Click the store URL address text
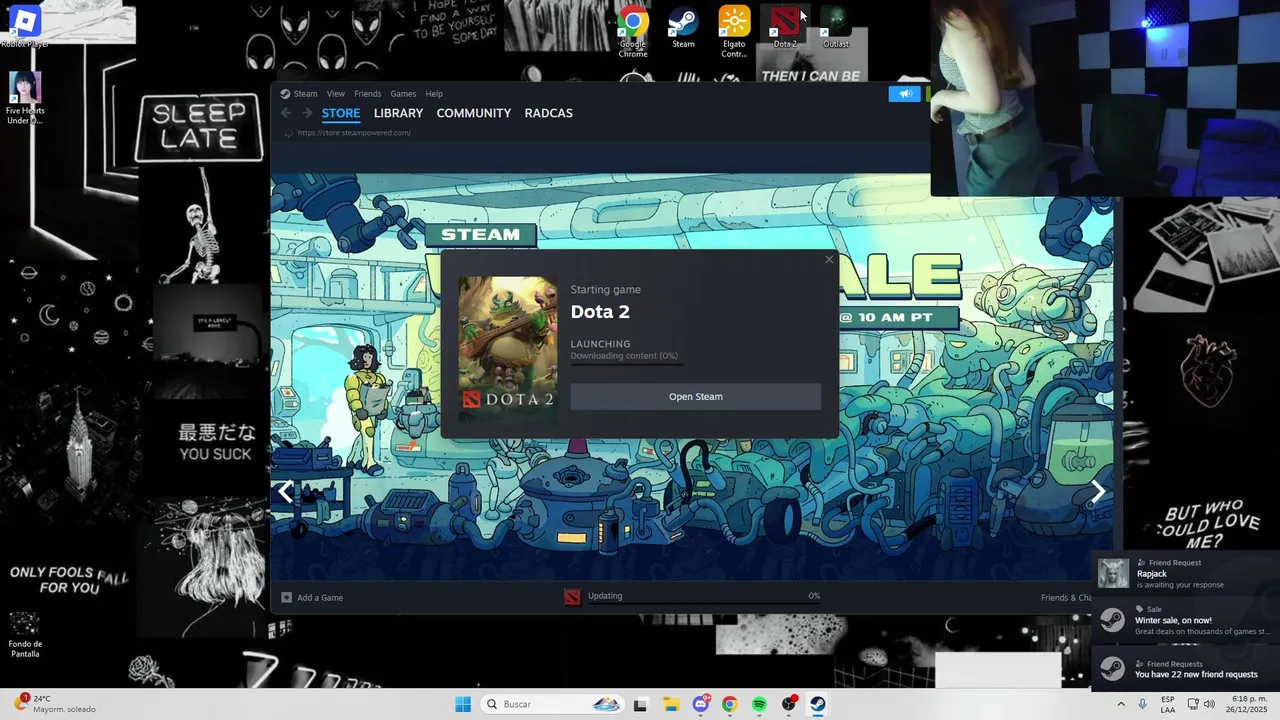Screen dimensions: 1280x720 pos(354,133)
